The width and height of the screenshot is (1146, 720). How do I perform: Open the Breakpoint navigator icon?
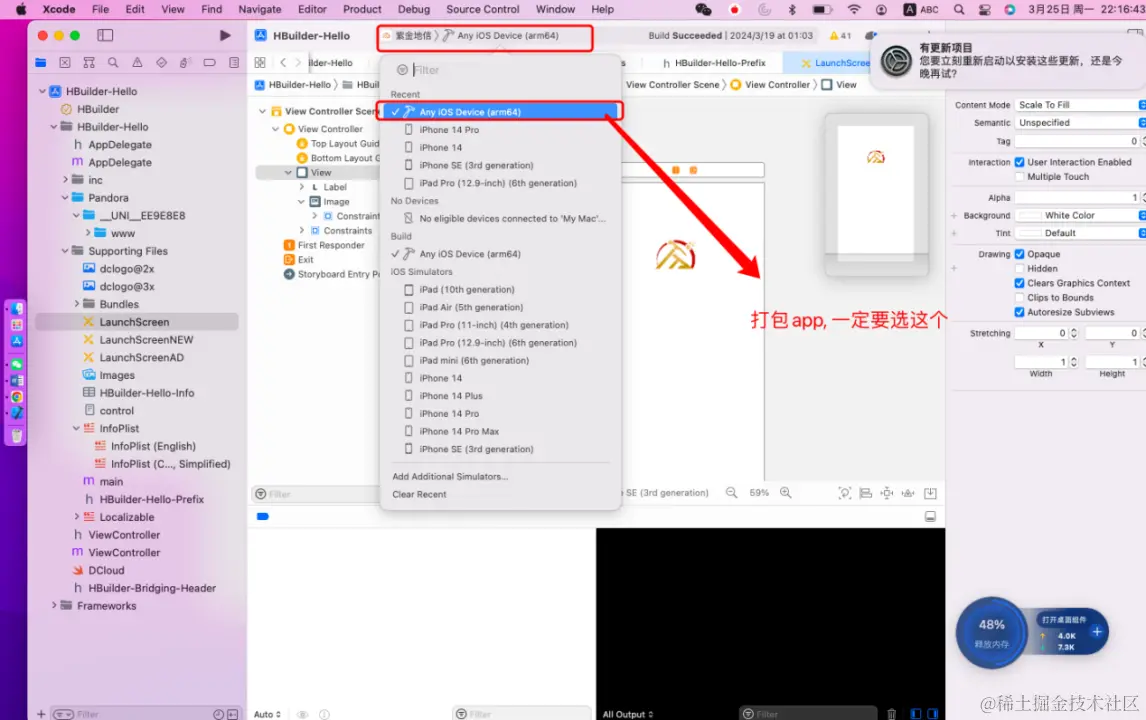[x=210, y=63]
